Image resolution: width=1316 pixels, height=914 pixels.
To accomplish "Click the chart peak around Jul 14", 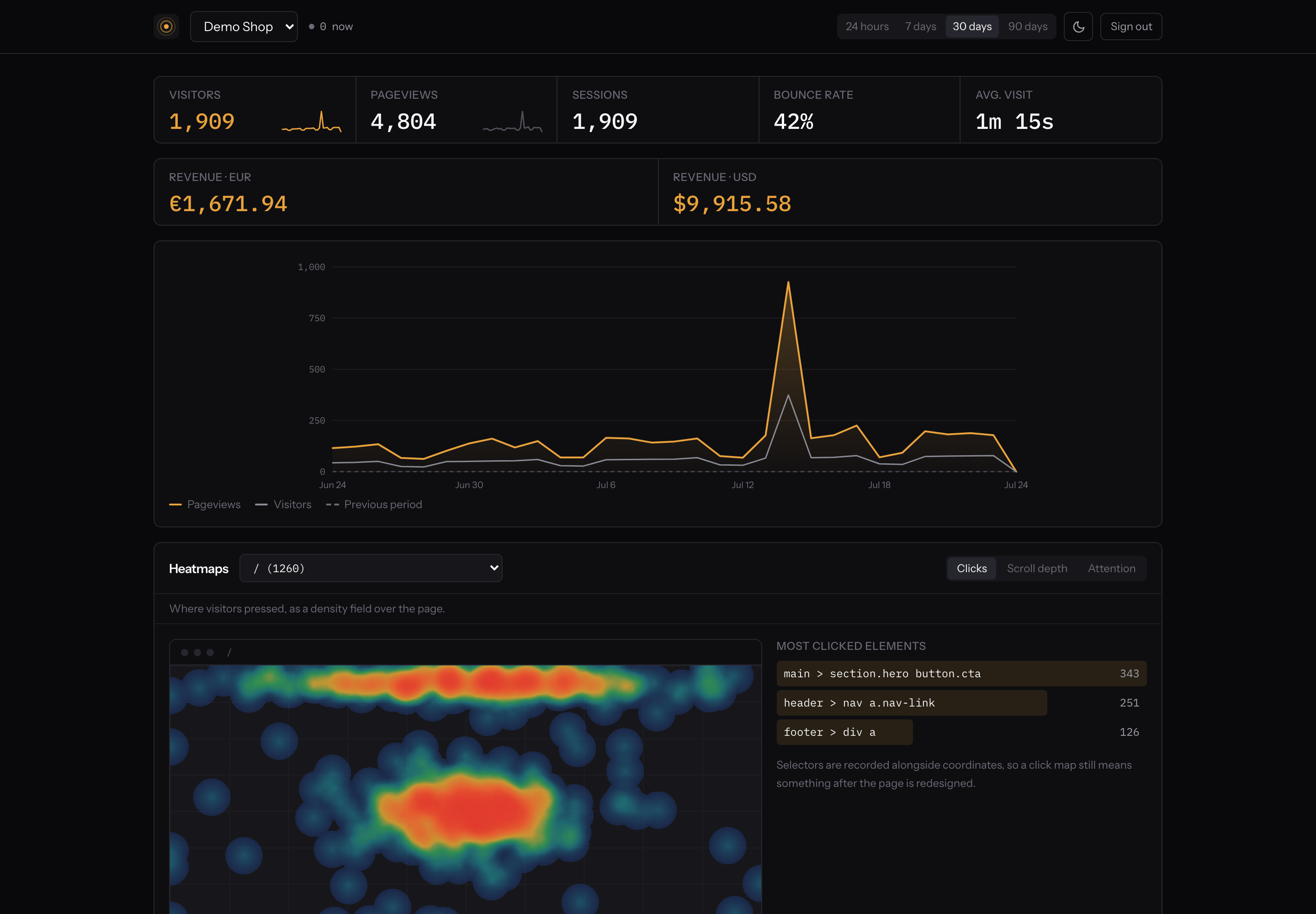I will click(x=788, y=282).
